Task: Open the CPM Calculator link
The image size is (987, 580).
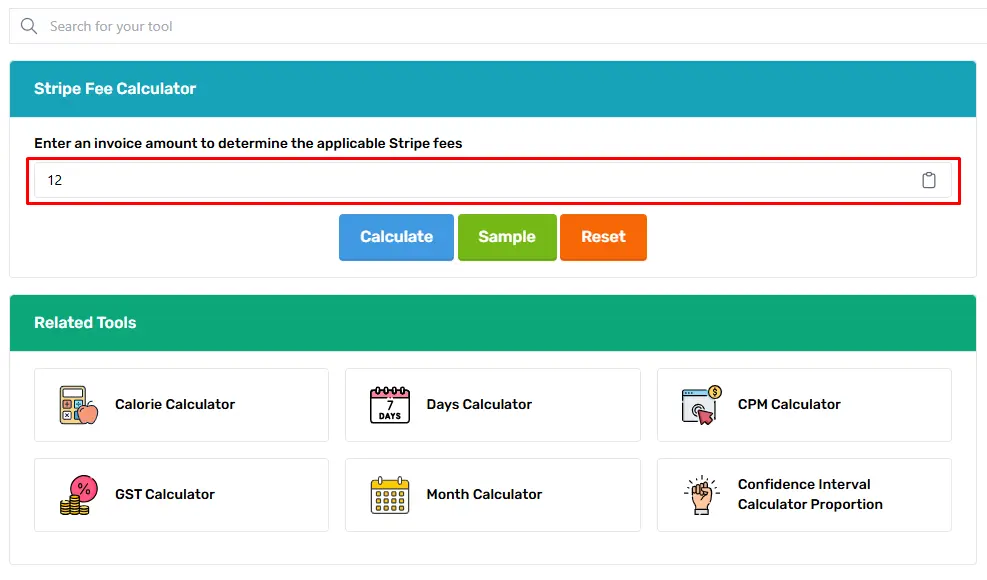Action: (x=789, y=404)
